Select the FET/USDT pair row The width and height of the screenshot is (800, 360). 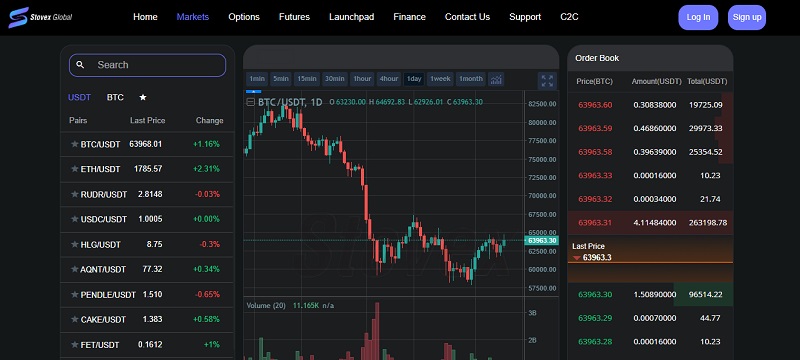pyautogui.click(x=147, y=345)
